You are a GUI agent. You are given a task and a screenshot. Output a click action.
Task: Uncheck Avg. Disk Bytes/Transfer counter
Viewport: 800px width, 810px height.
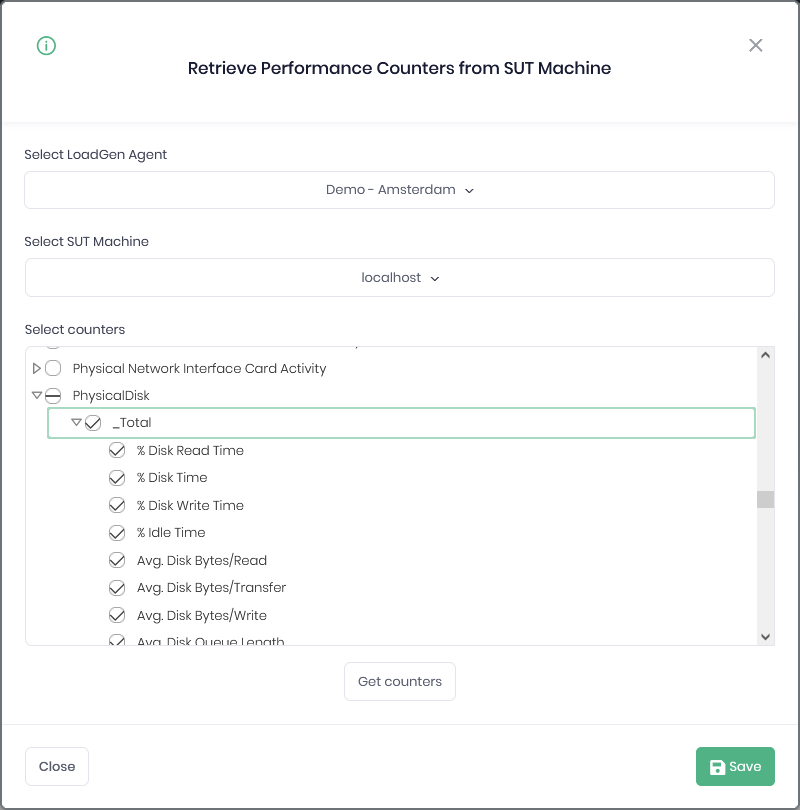(x=117, y=588)
